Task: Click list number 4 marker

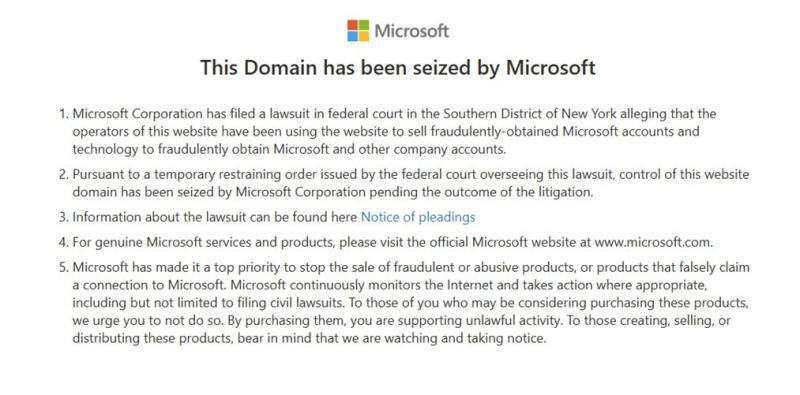Action: click(63, 242)
